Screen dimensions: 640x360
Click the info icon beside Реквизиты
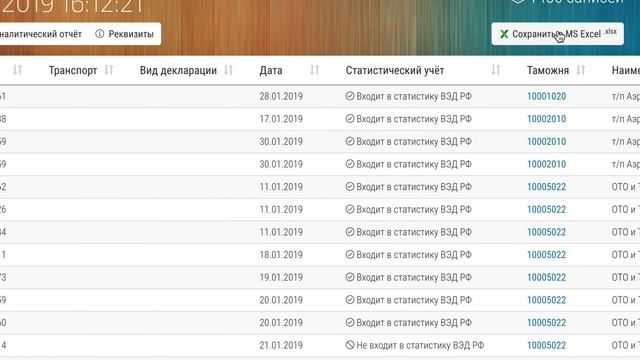[100, 34]
